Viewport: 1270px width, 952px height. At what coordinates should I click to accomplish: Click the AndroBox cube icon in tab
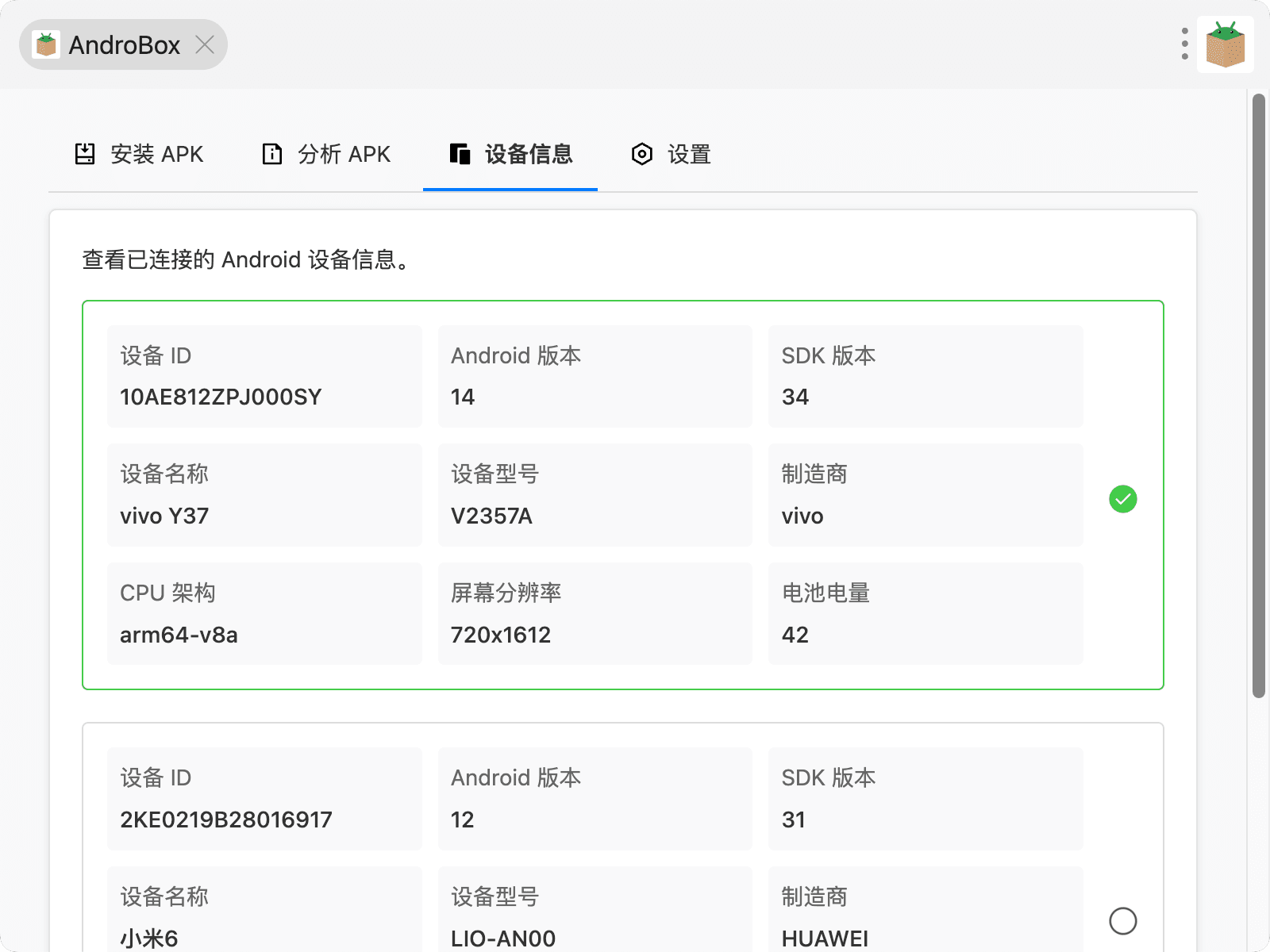pyautogui.click(x=46, y=44)
